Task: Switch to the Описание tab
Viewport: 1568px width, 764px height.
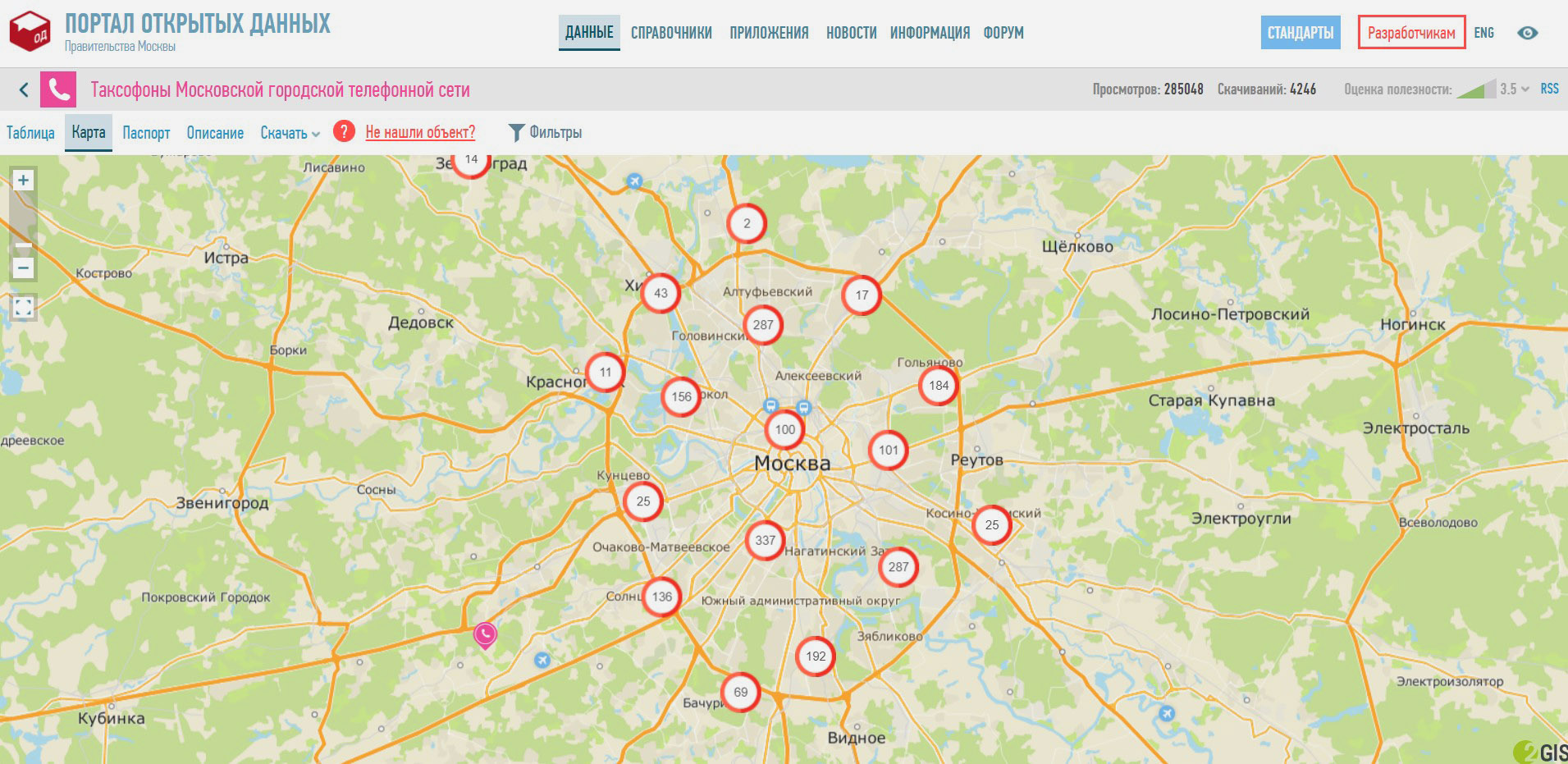Action: [x=215, y=133]
